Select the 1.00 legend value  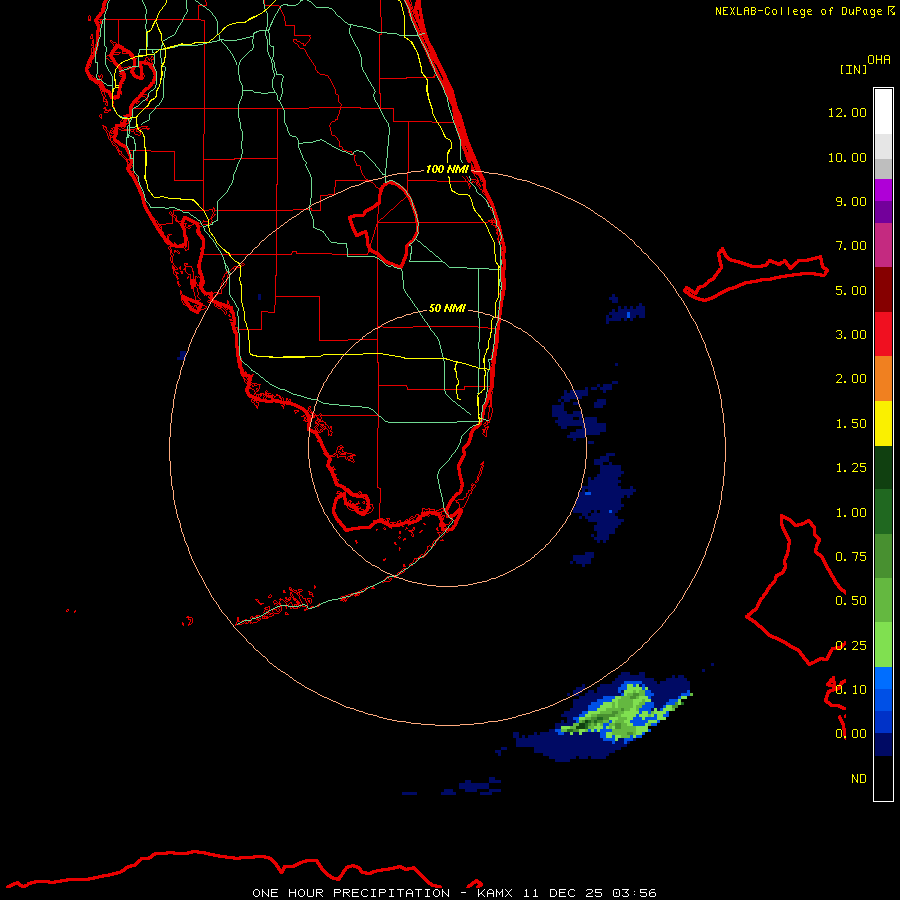pos(851,513)
